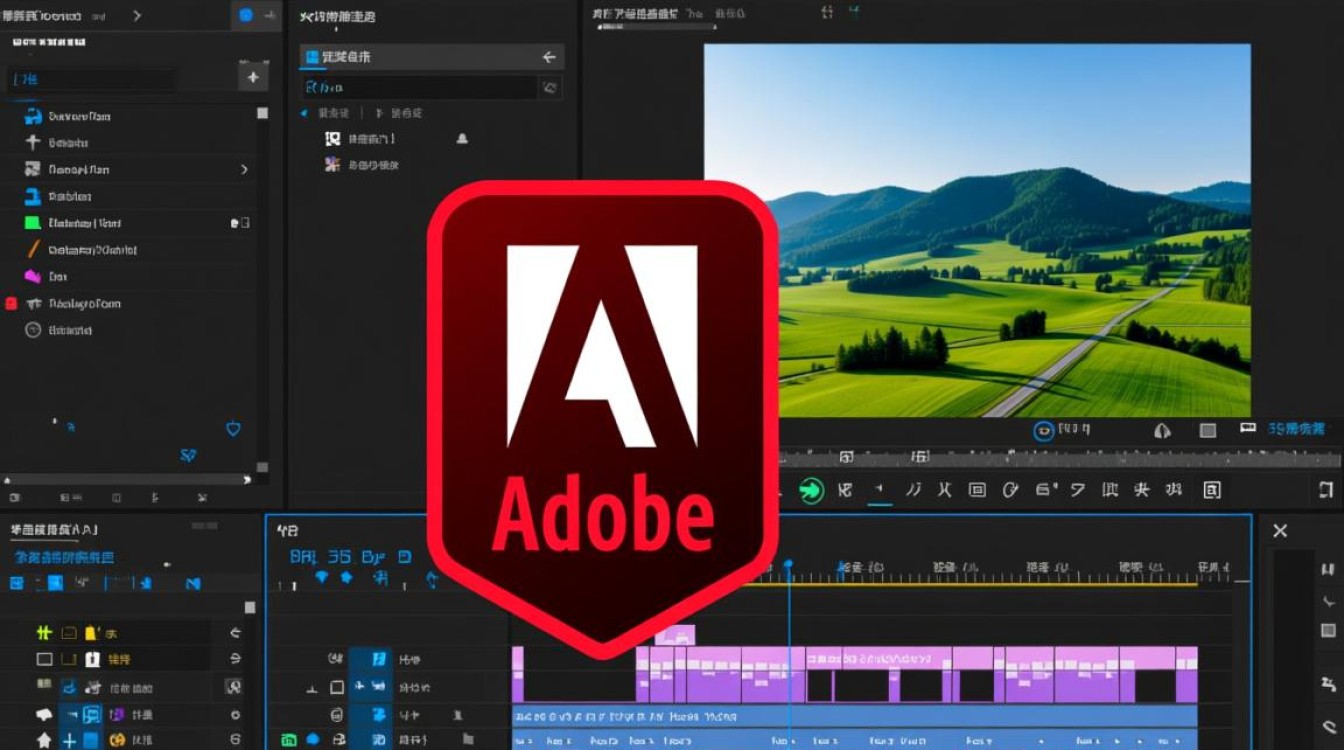Click the blue diamond icon under the timeline timecode
The image size is (1344, 750).
pyautogui.click(x=321, y=577)
